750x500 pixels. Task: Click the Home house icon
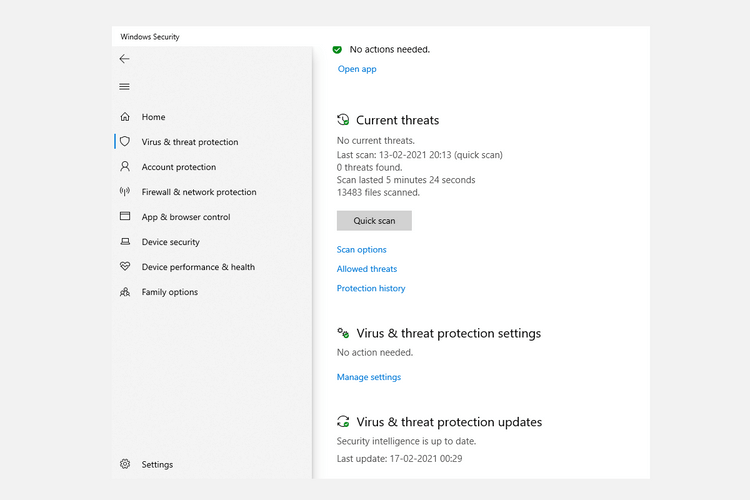coord(125,117)
